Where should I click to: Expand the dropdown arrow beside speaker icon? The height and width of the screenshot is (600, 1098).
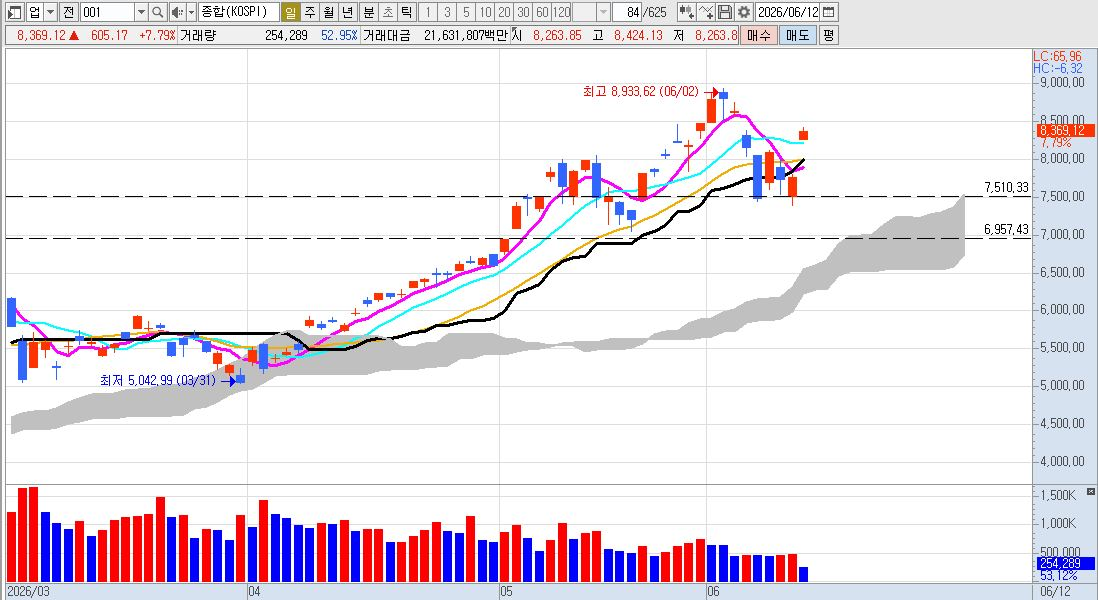point(191,12)
